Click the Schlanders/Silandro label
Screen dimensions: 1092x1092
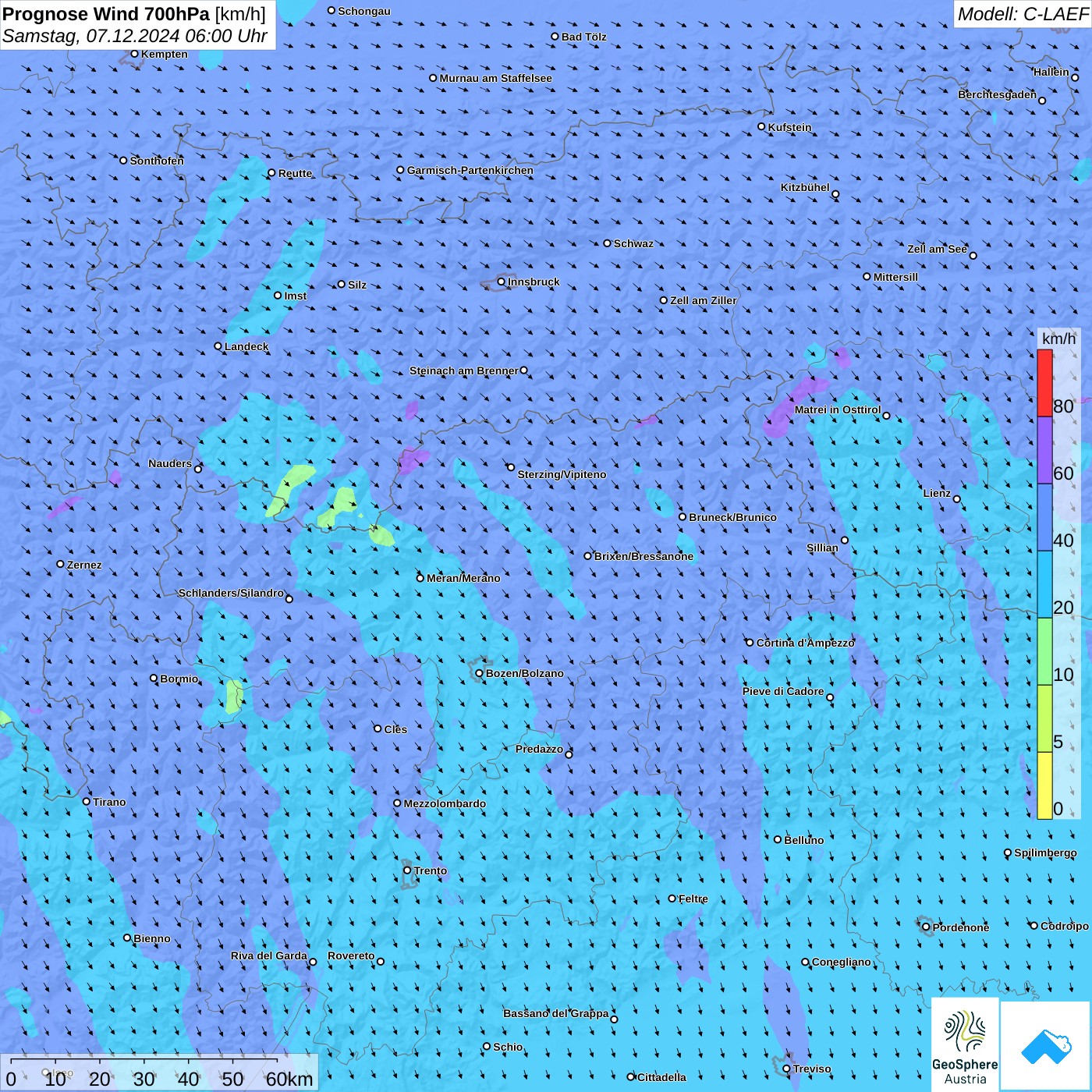(231, 593)
